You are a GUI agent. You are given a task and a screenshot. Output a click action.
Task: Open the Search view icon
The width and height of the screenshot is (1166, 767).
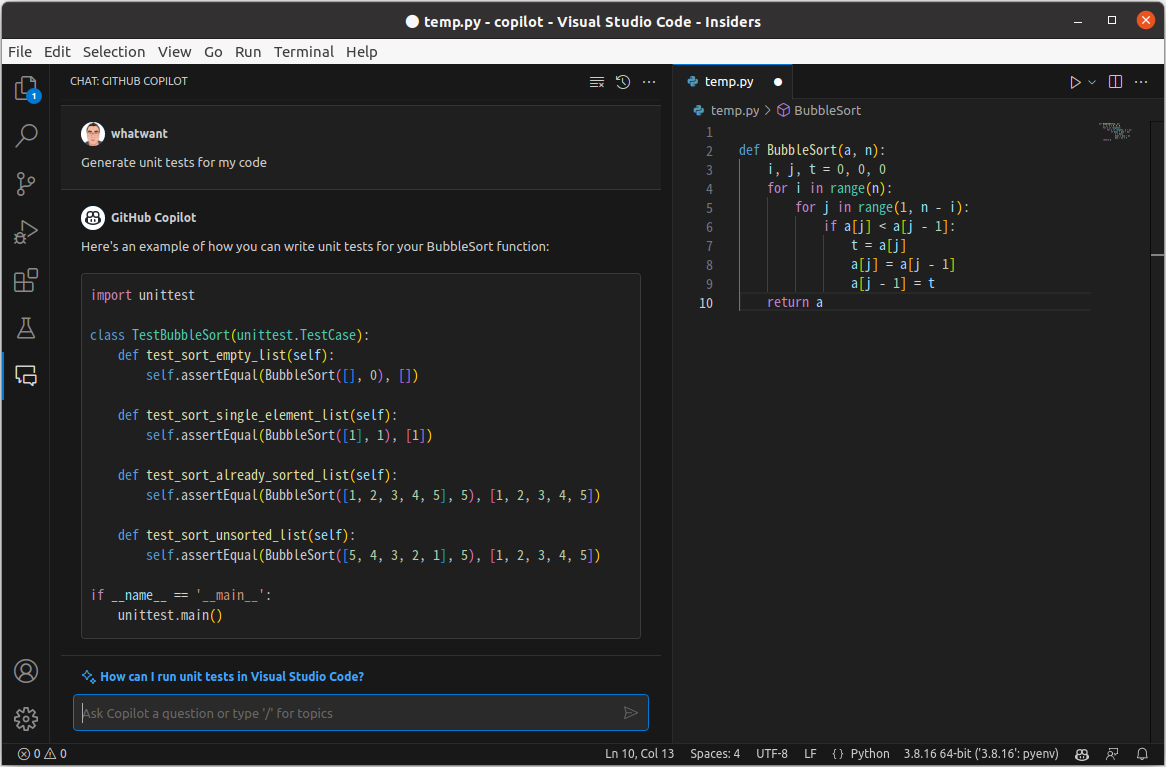pyautogui.click(x=26, y=135)
